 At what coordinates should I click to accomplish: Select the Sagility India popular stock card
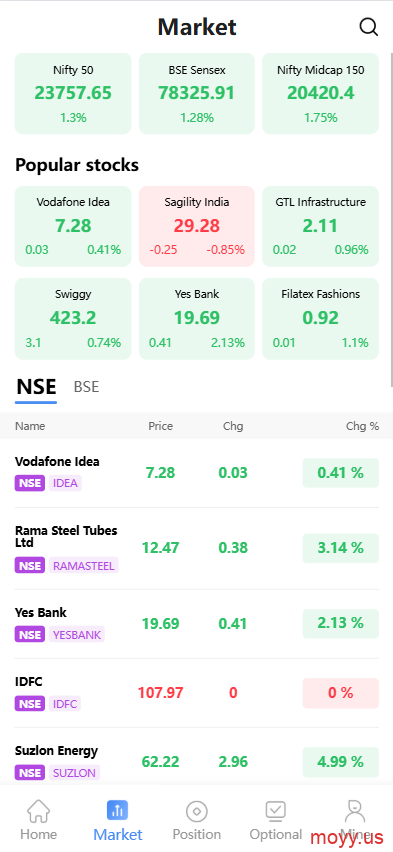tap(196, 226)
